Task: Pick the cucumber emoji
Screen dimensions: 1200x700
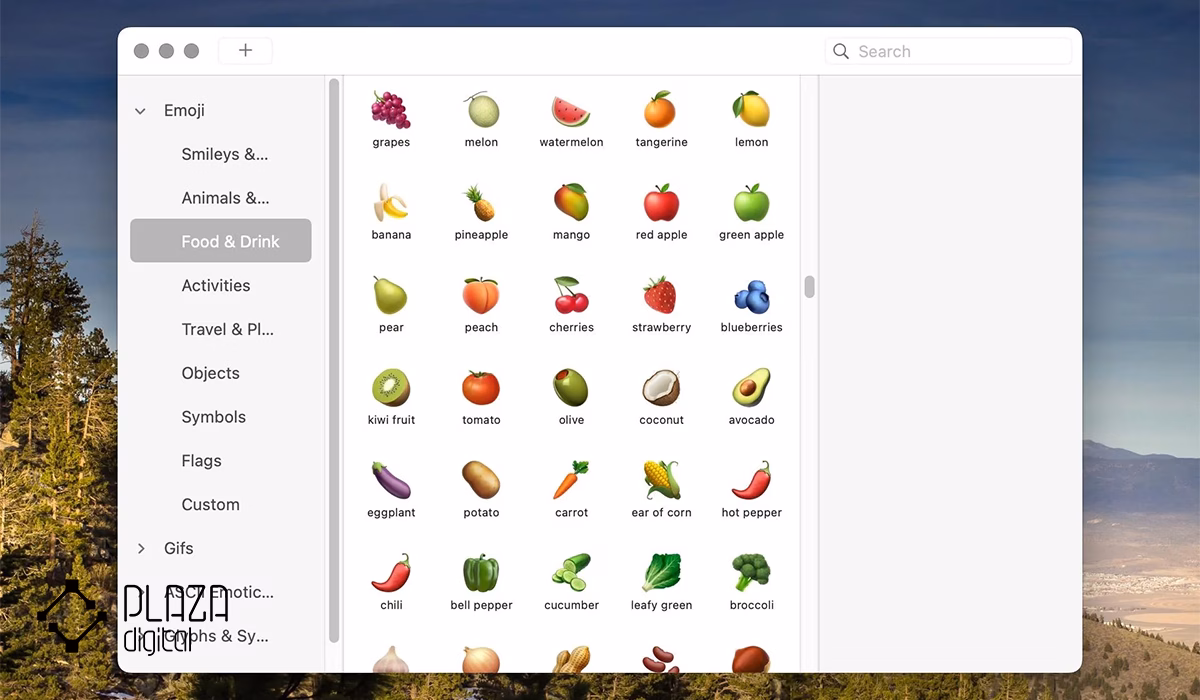Action: [x=571, y=573]
